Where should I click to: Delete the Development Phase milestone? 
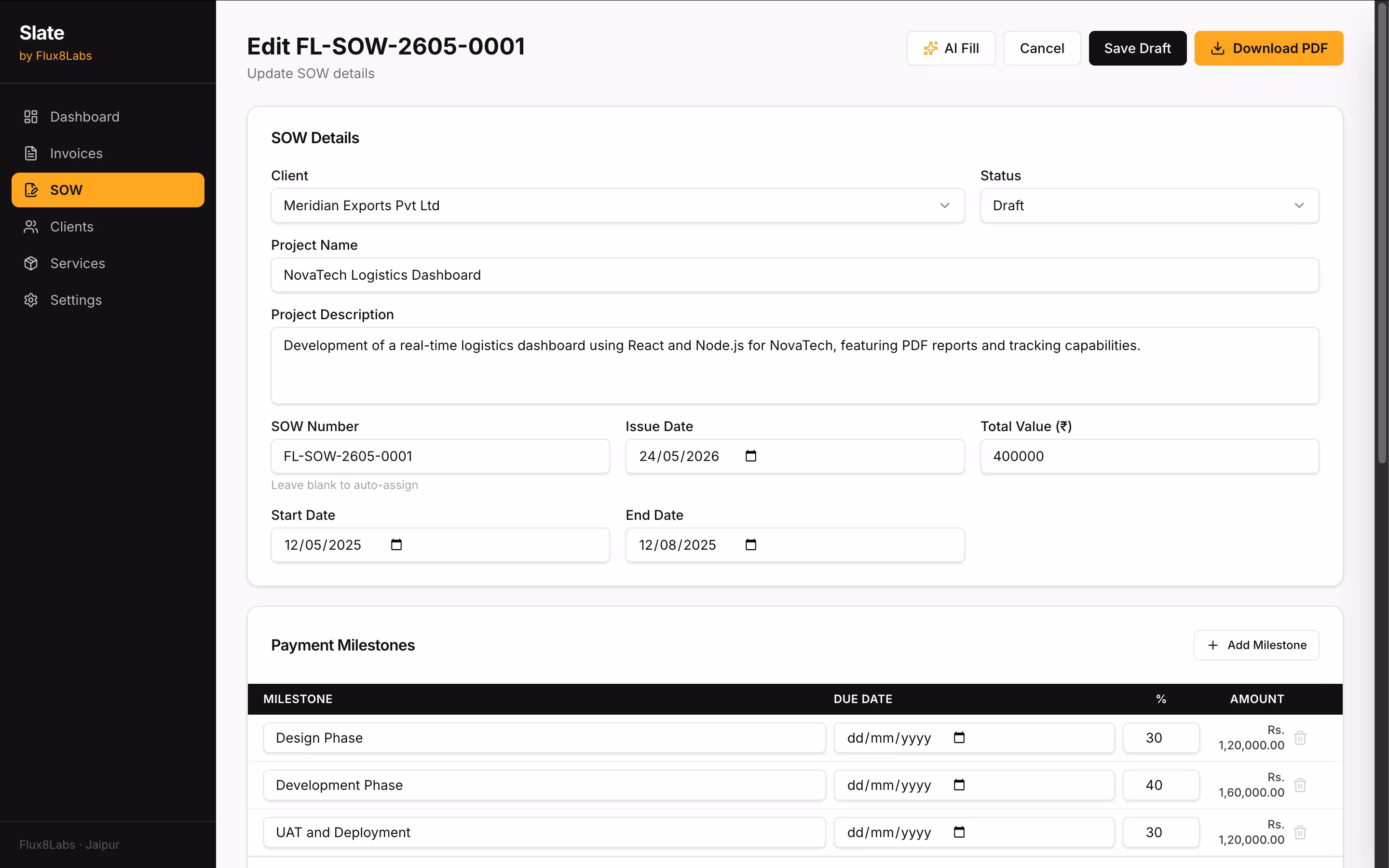click(1300, 785)
